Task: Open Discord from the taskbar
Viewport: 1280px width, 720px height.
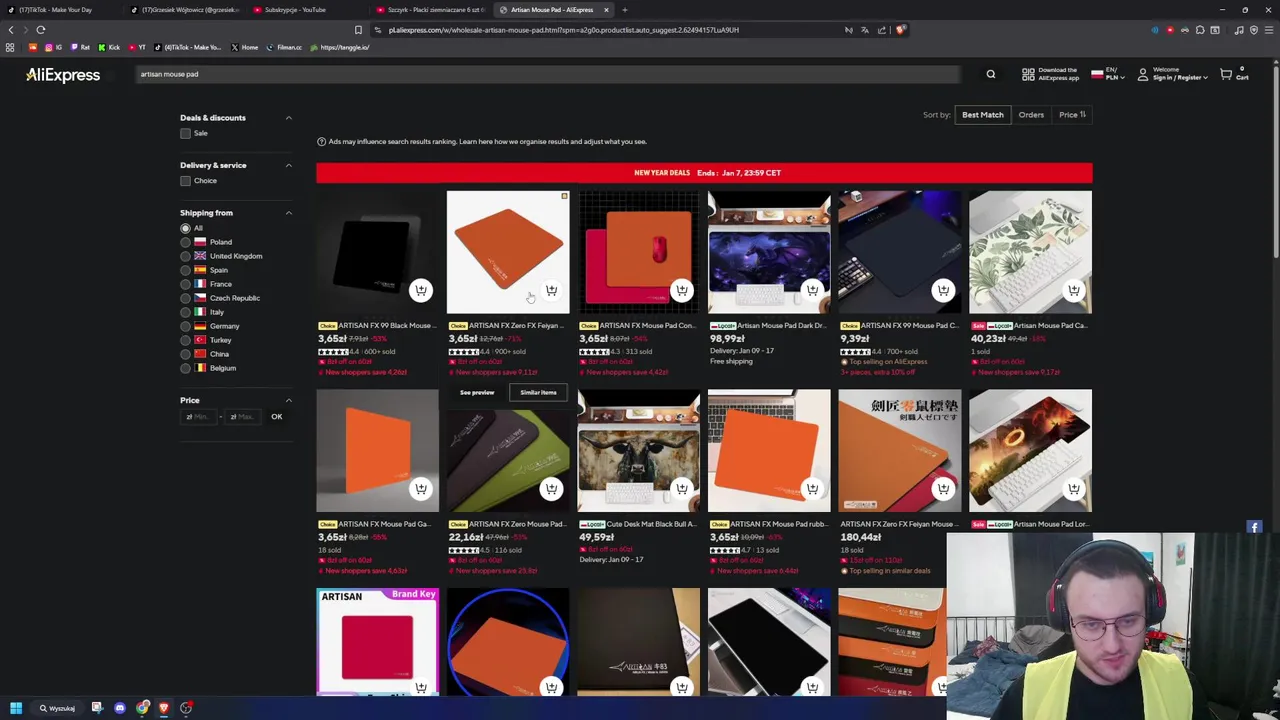Action: click(x=120, y=708)
